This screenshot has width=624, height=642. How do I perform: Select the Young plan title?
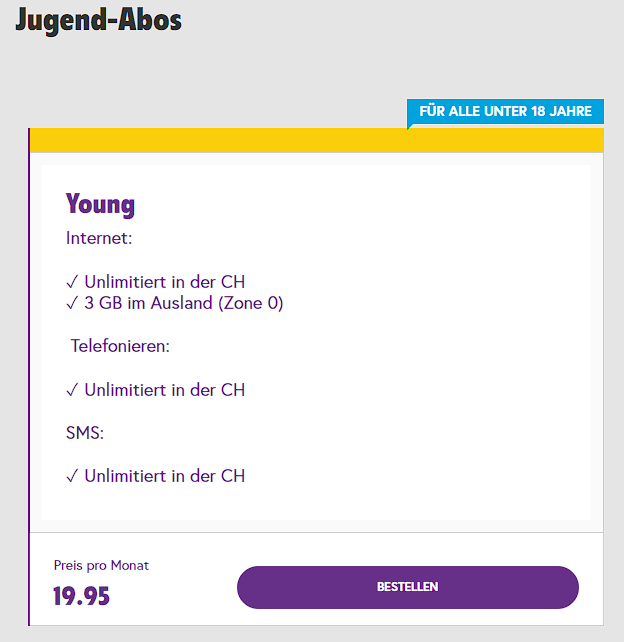100,205
